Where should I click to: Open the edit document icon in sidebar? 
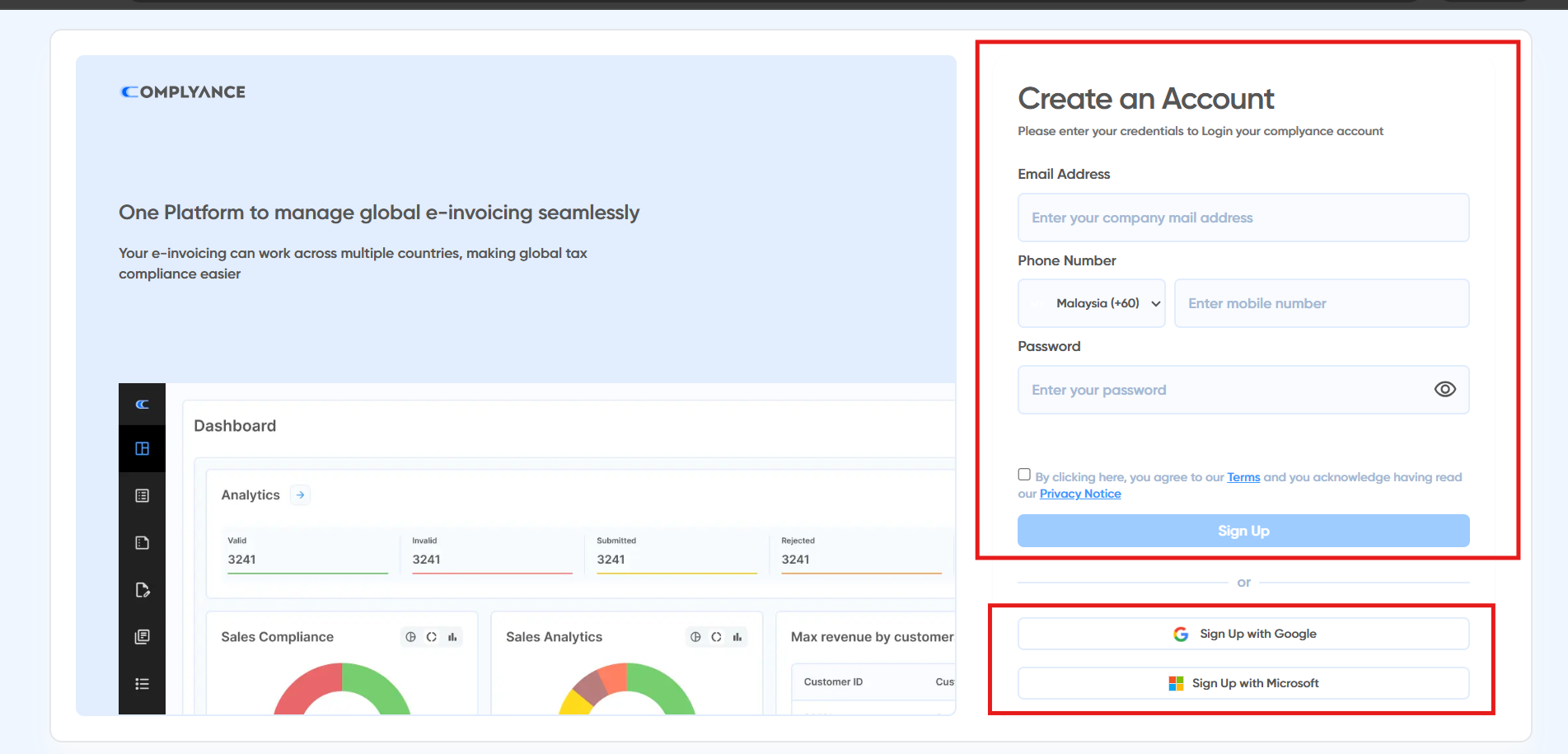coord(142,589)
